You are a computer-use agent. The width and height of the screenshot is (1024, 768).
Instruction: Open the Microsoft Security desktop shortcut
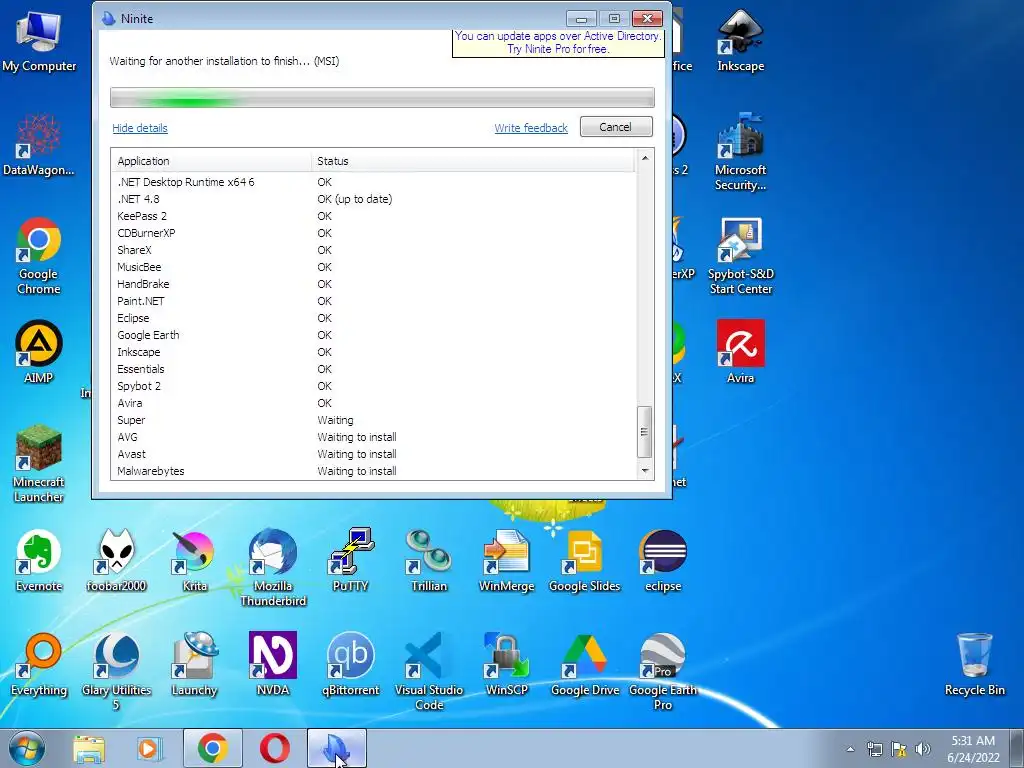(x=740, y=152)
